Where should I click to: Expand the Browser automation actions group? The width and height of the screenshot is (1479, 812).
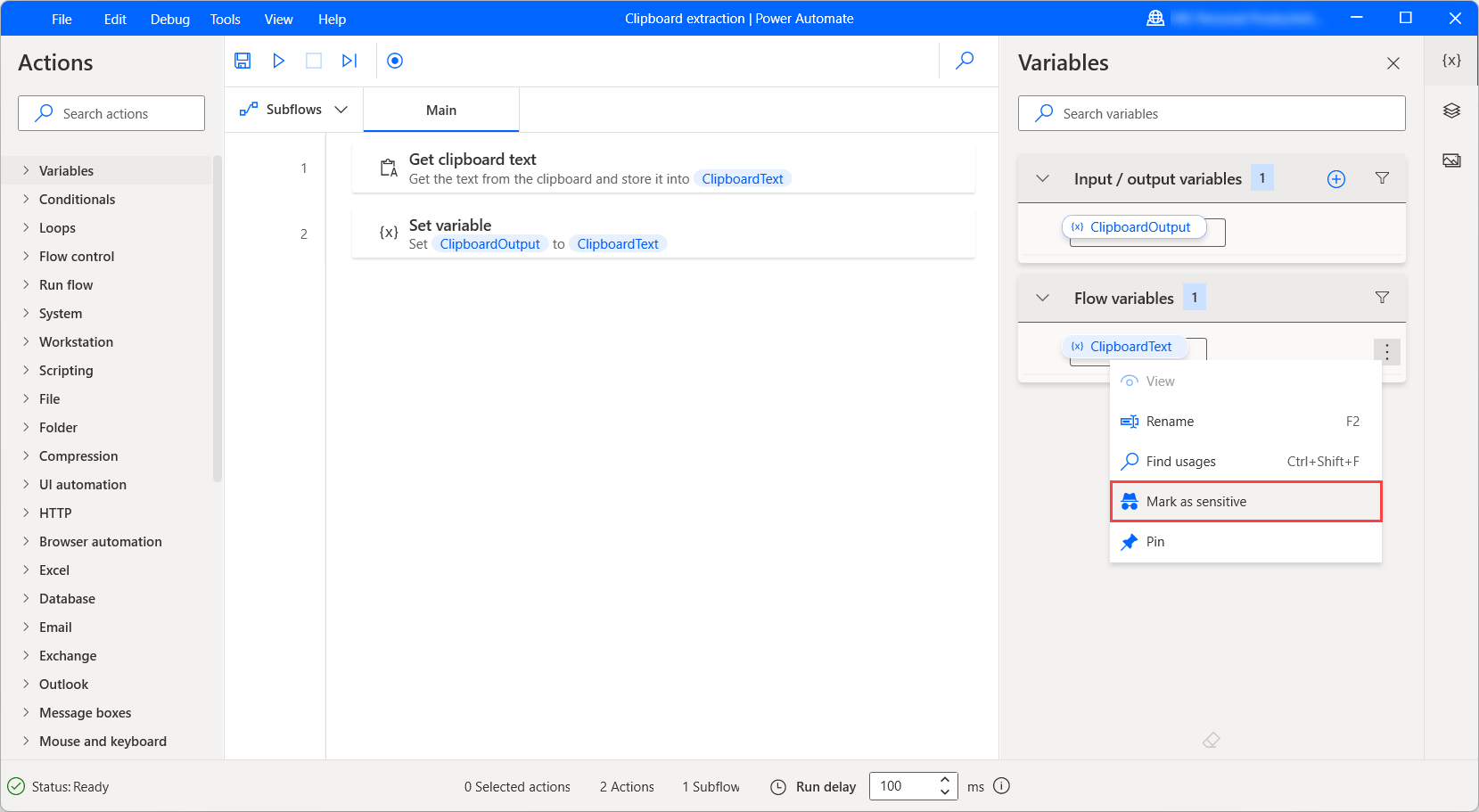click(x=100, y=542)
